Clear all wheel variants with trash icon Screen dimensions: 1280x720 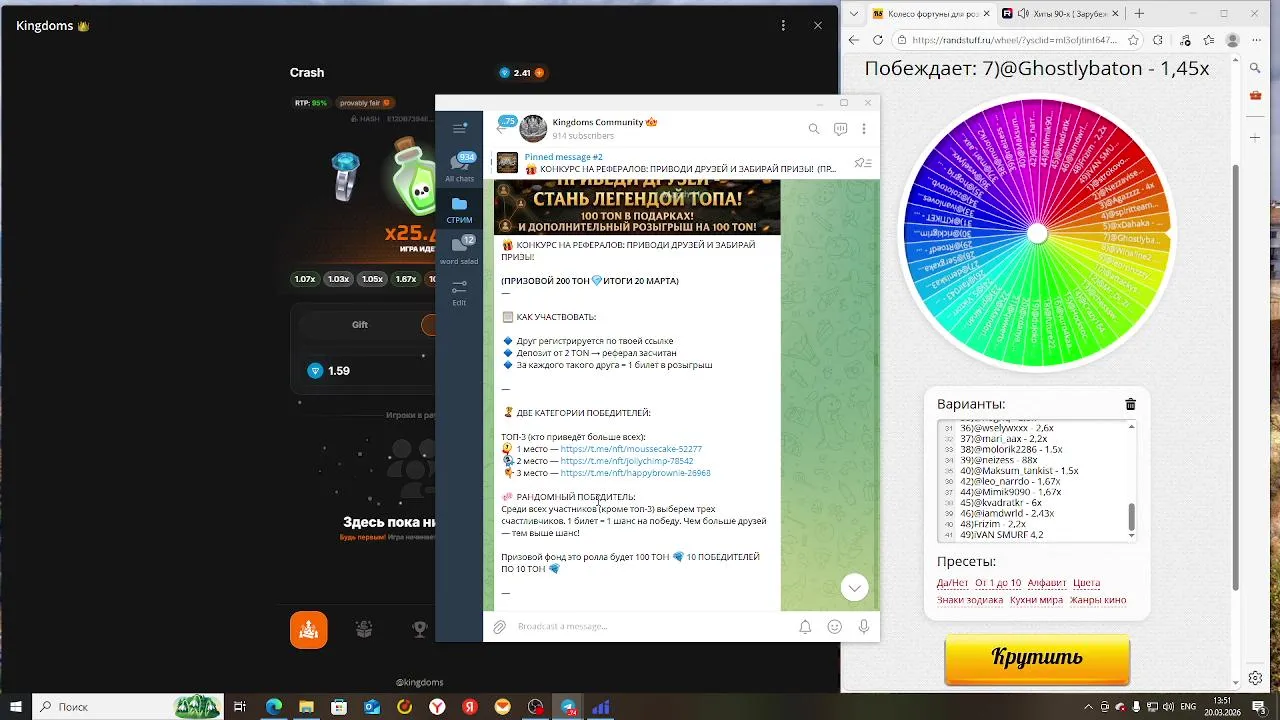(1130, 404)
